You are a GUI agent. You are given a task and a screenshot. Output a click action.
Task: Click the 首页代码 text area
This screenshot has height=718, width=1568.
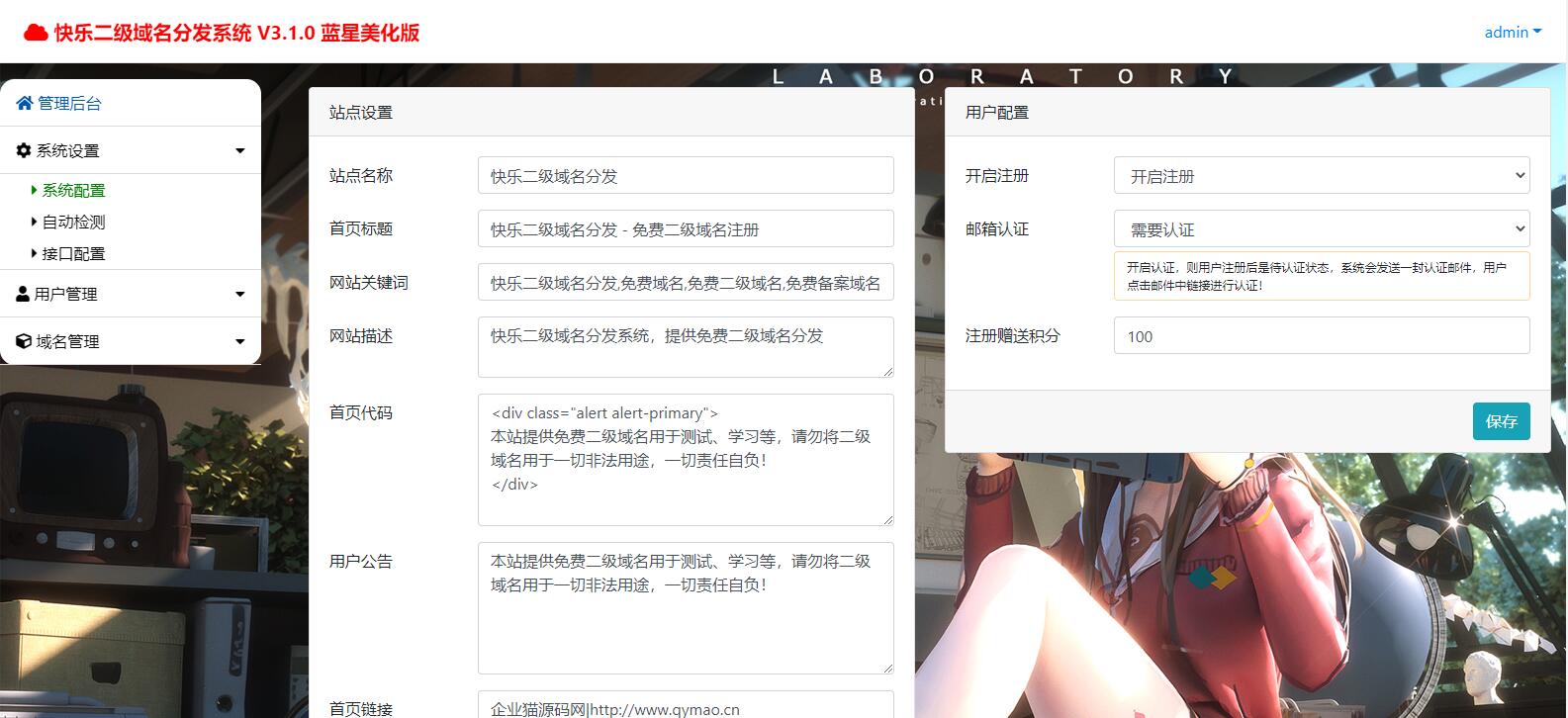tap(685, 459)
